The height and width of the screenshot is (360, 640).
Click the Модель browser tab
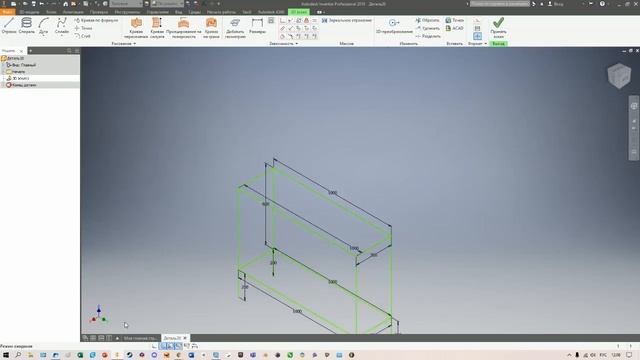pyautogui.click(x=8, y=51)
